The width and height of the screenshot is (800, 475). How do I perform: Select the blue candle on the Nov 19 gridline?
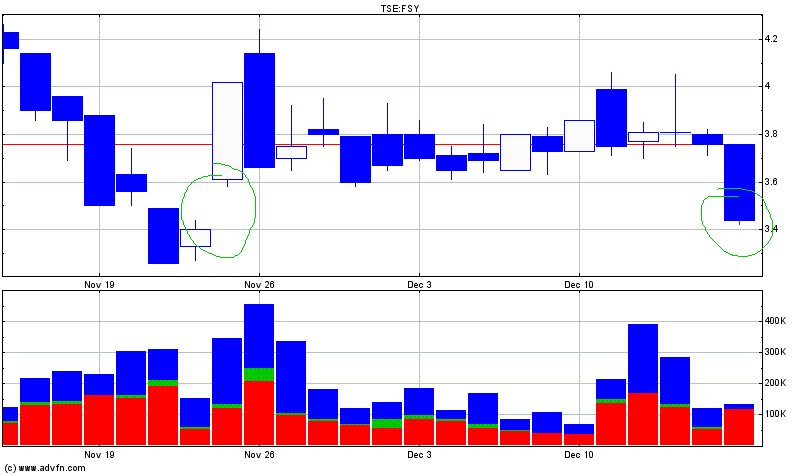(99, 160)
